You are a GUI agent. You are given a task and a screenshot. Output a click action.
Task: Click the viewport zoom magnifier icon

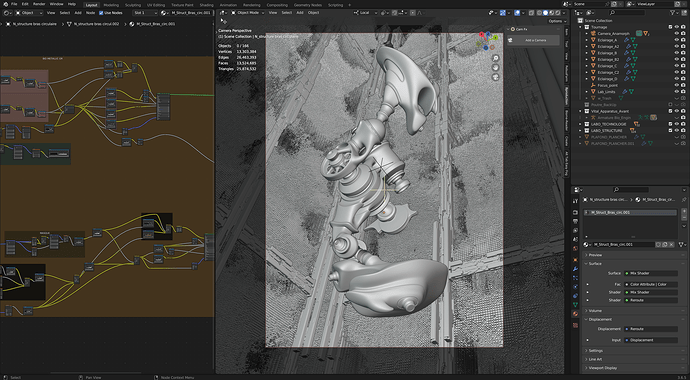coord(495,58)
